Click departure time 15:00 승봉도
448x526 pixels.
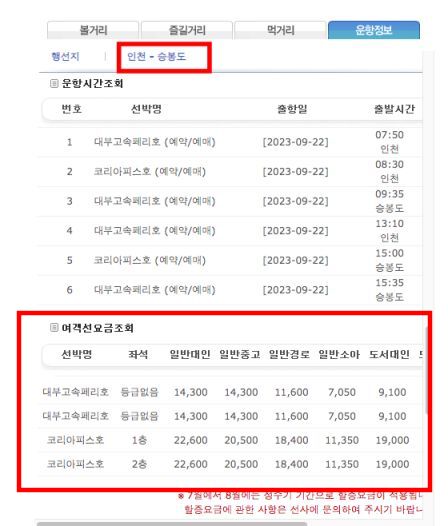coord(389,260)
